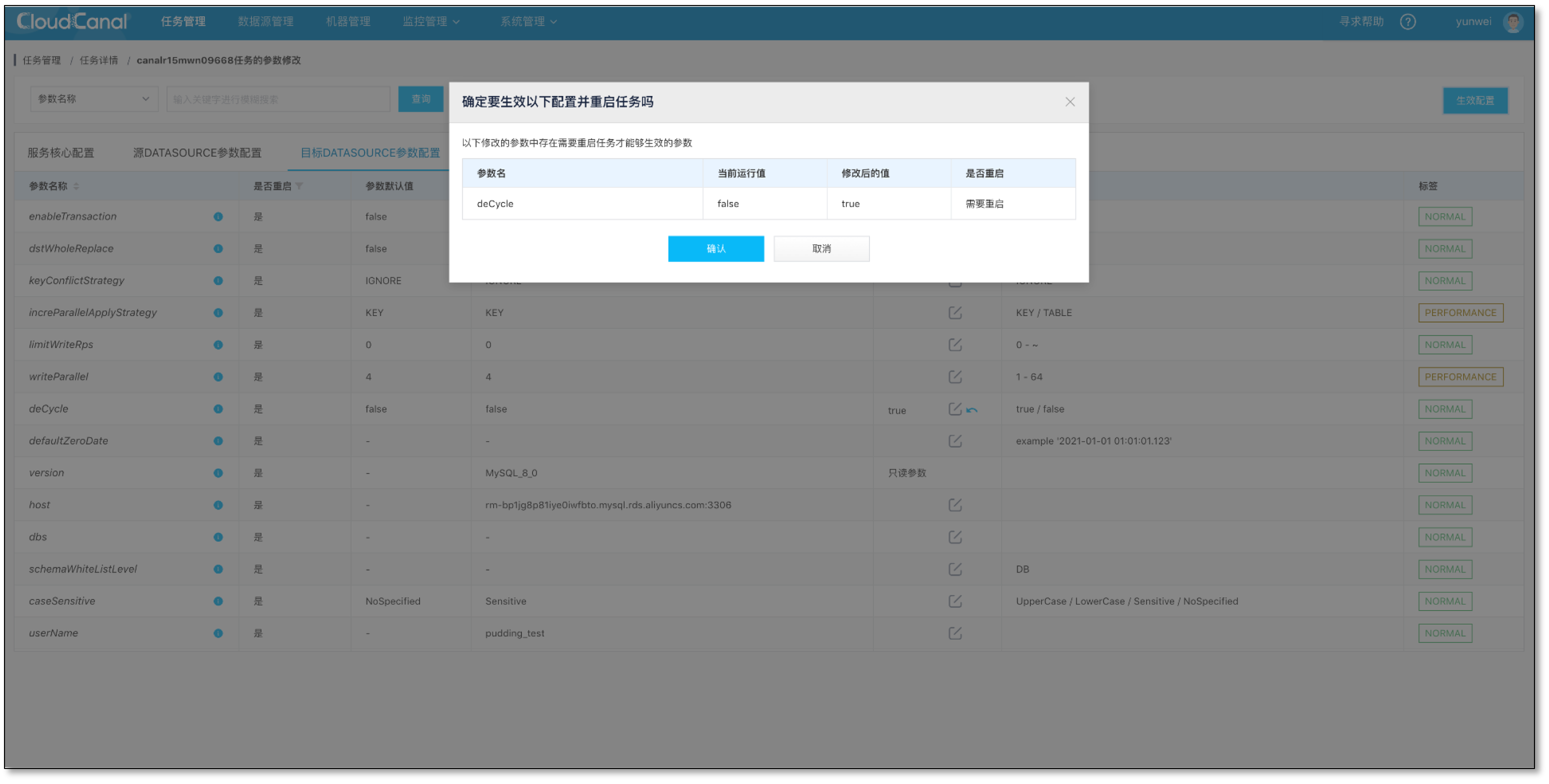Edit the limitWriteRps parameter value

coord(955,344)
